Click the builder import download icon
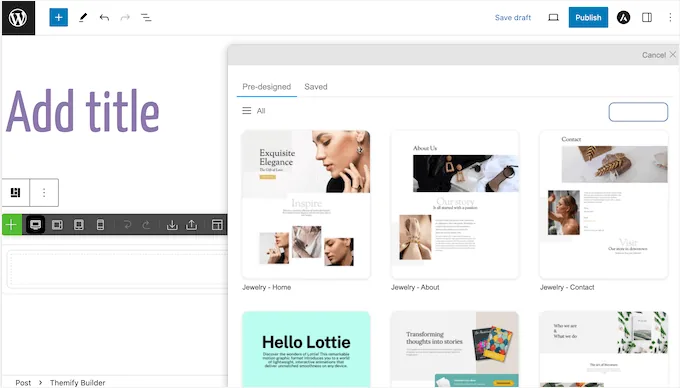Screen dimensions: 680x388 coord(172,225)
